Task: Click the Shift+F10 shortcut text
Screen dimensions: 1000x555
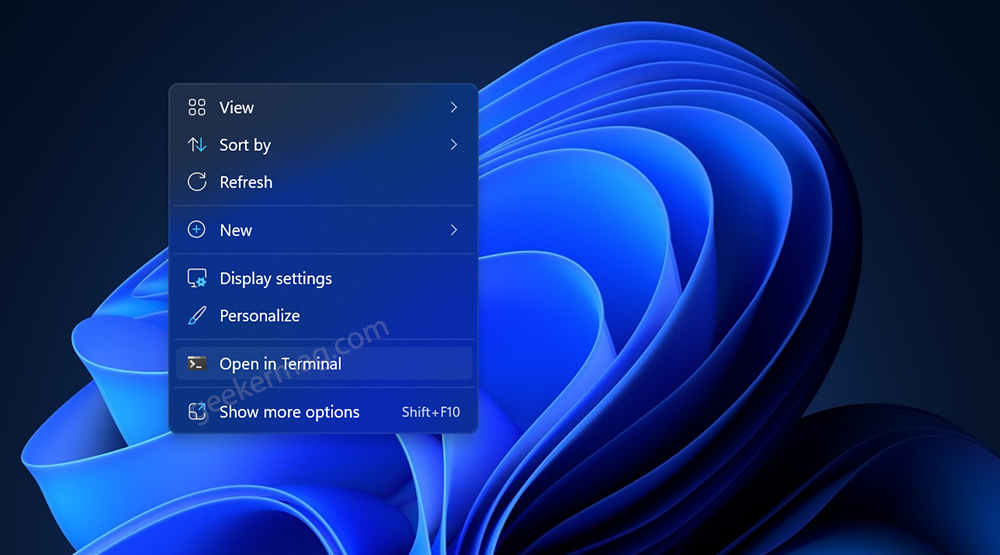Action: tap(430, 412)
